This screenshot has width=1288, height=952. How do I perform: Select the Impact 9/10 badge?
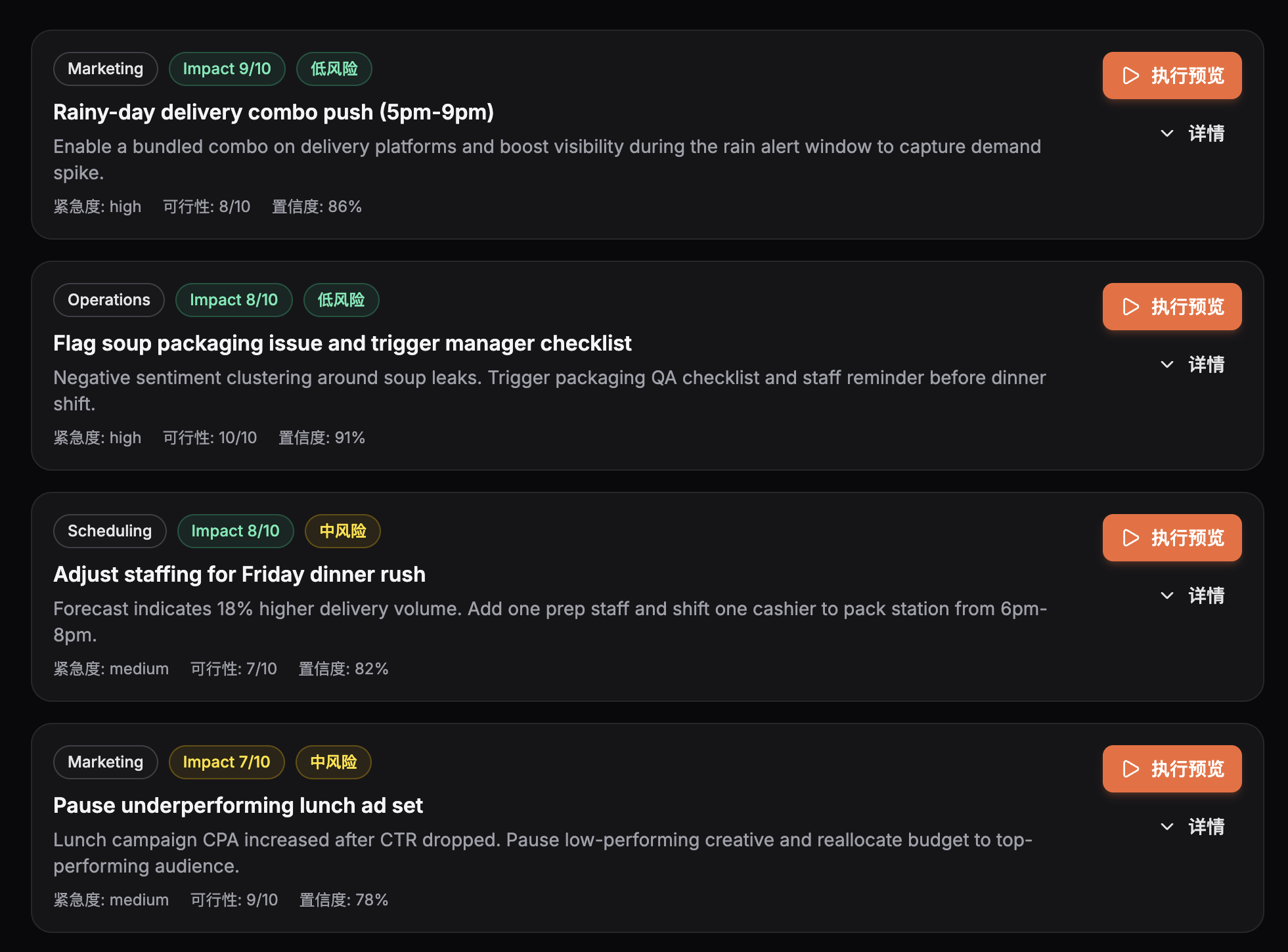pos(227,68)
